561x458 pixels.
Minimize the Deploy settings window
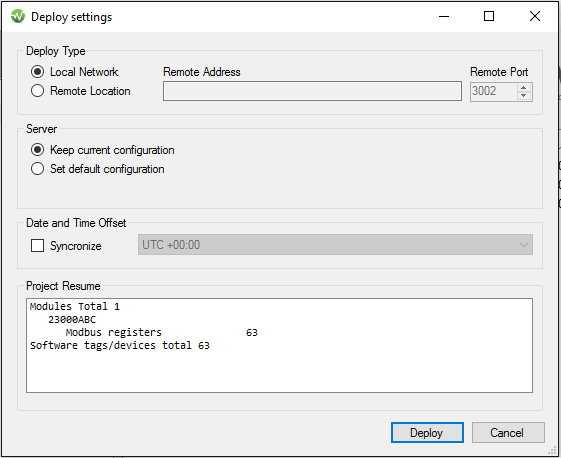tap(444, 16)
